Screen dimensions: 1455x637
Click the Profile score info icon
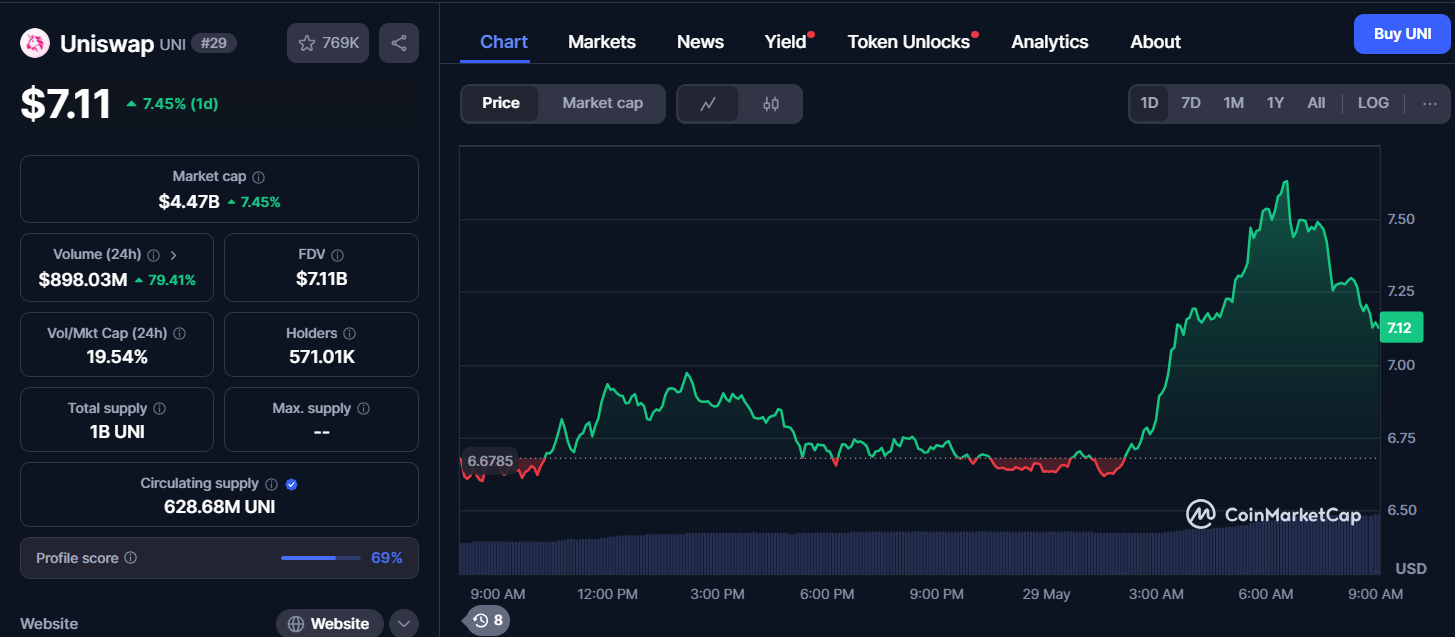click(x=131, y=558)
